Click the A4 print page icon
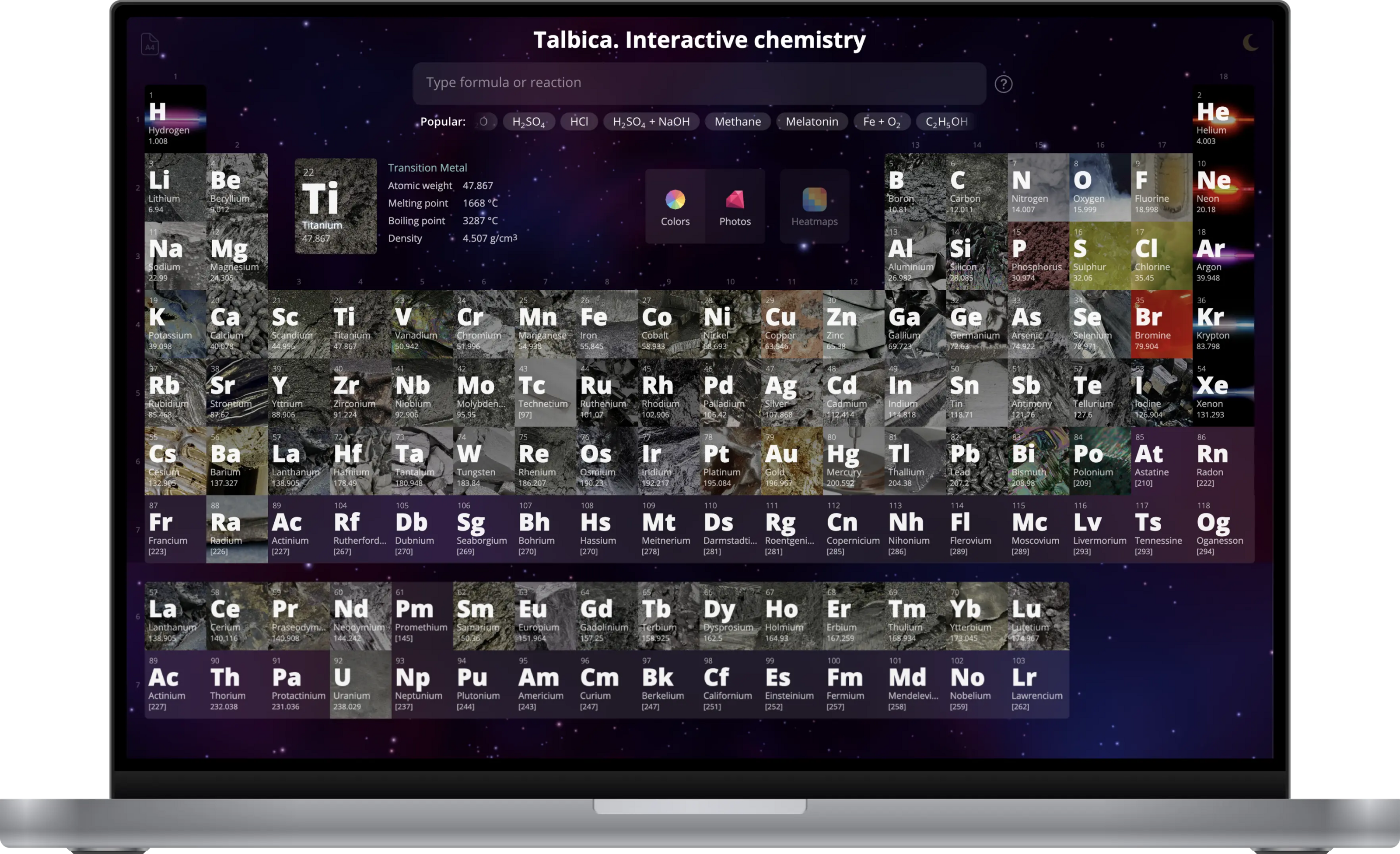The height and width of the screenshot is (854, 1400). [x=150, y=44]
